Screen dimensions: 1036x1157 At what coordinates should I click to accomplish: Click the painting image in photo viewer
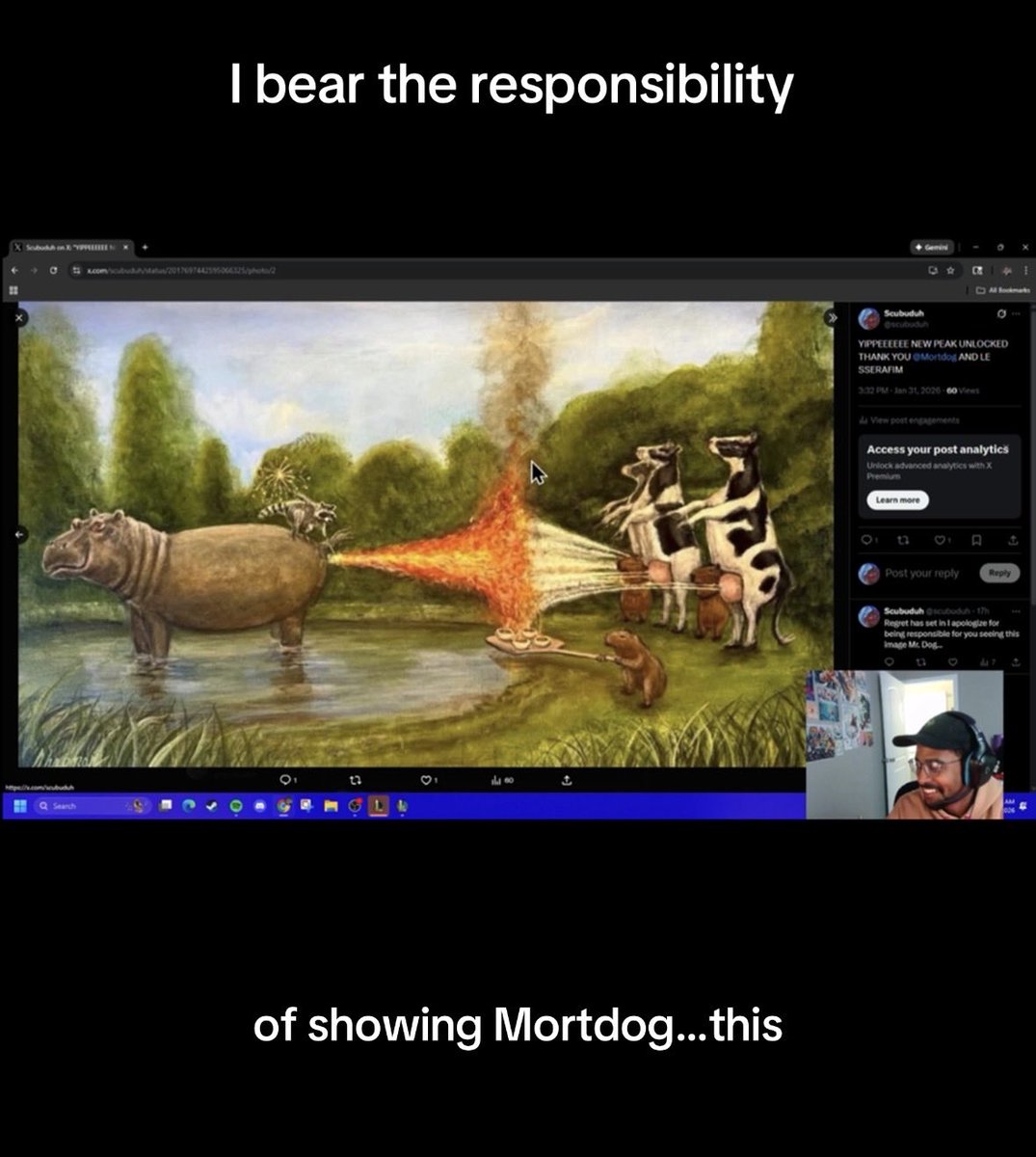pyautogui.click(x=427, y=534)
